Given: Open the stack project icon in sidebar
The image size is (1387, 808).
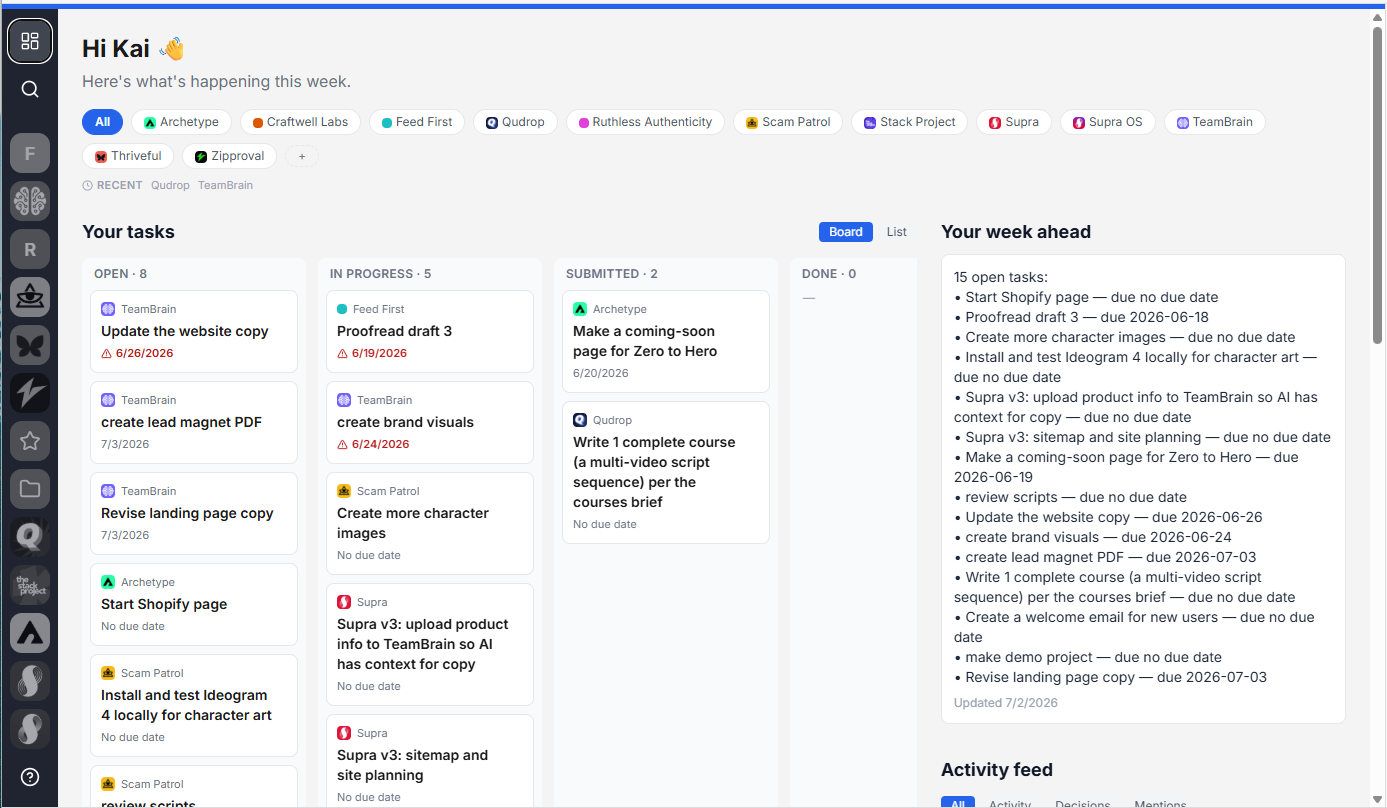Looking at the screenshot, I should pyautogui.click(x=30, y=585).
